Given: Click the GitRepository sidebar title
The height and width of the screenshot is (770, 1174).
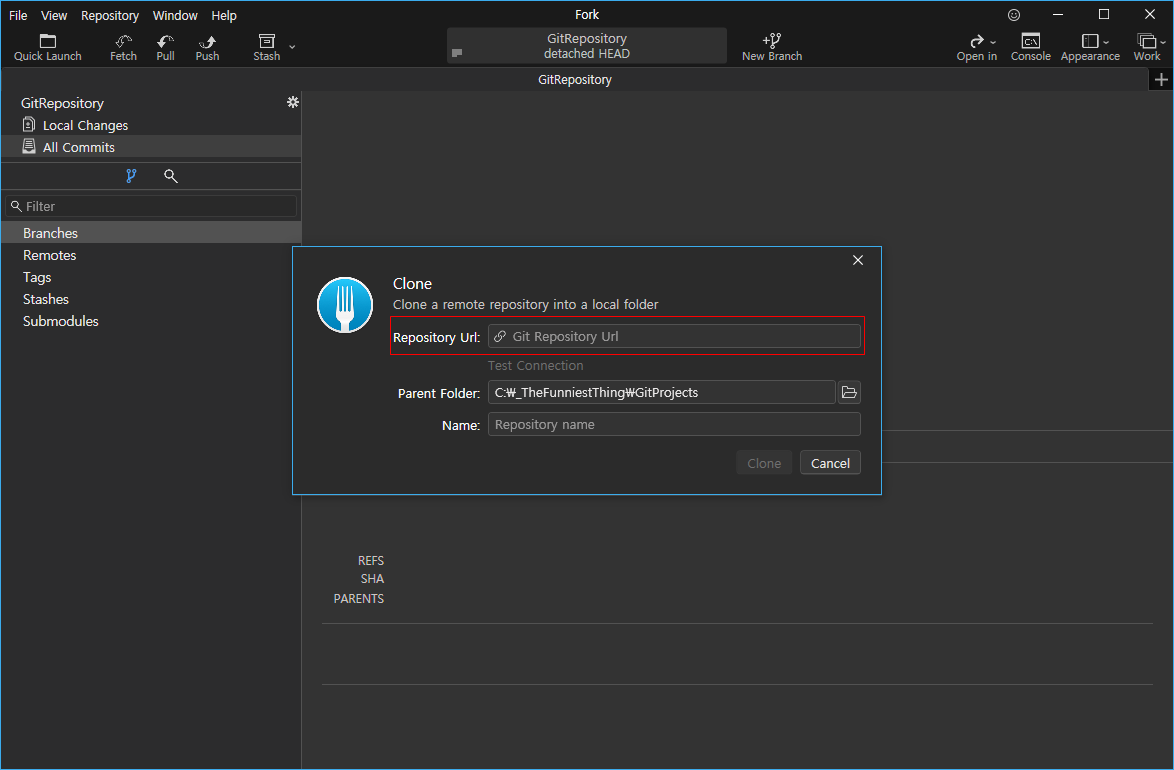Looking at the screenshot, I should pyautogui.click(x=62, y=103).
